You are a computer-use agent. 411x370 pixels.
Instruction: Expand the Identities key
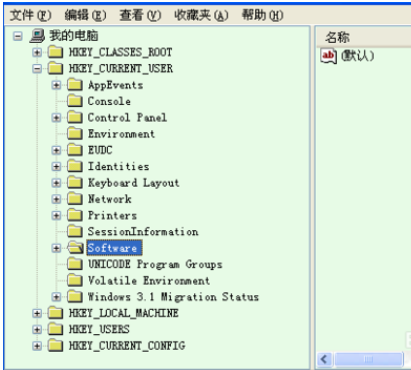(56, 166)
